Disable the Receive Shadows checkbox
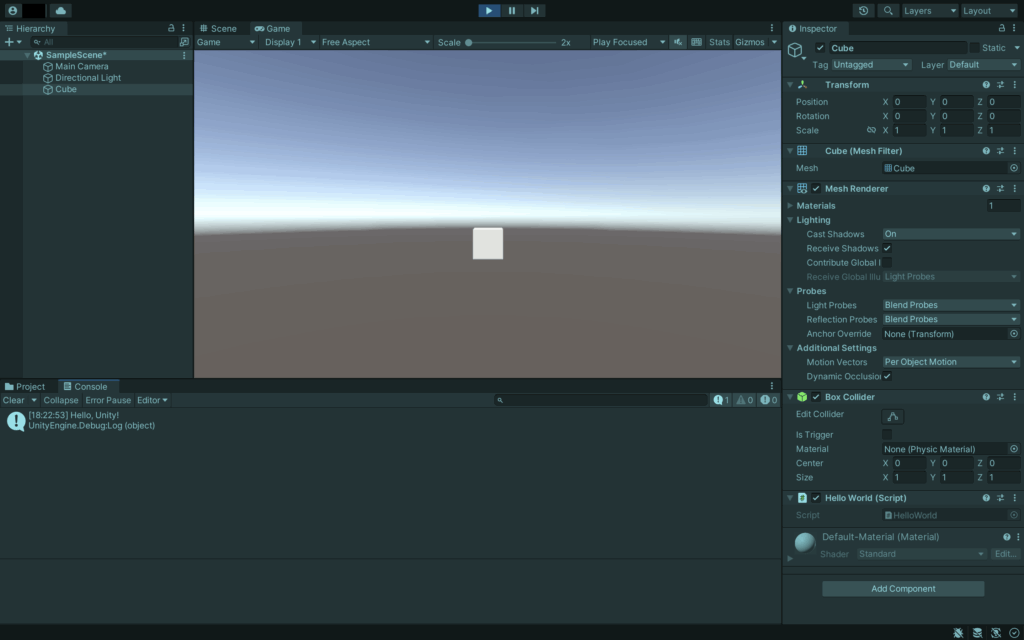 coord(887,248)
